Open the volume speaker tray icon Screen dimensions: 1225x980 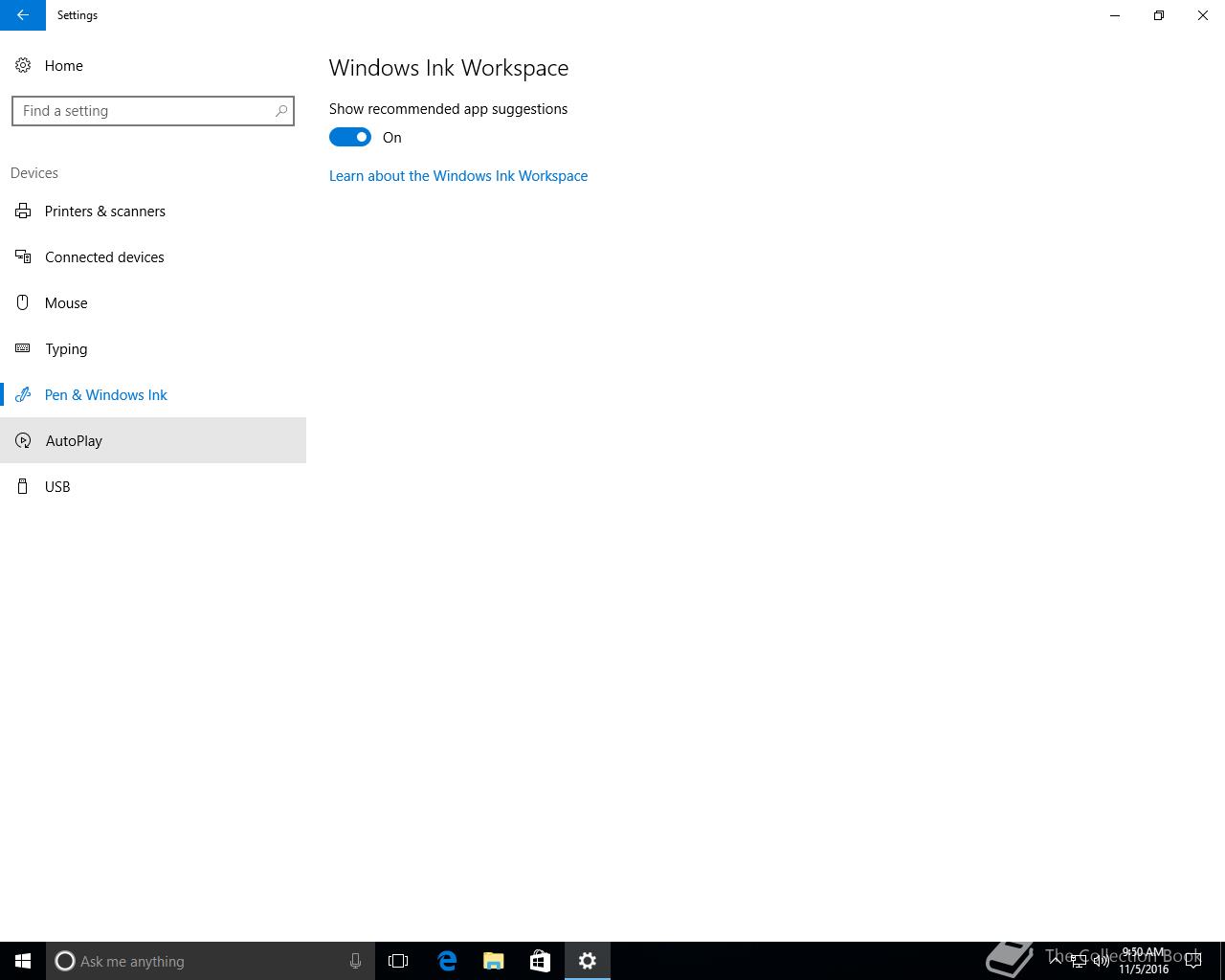pyautogui.click(x=1102, y=961)
